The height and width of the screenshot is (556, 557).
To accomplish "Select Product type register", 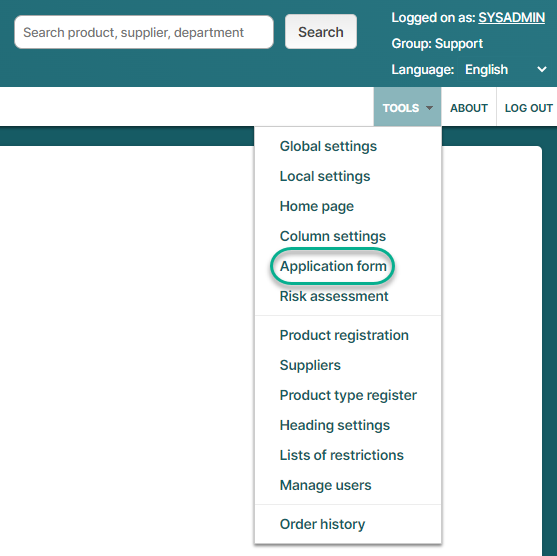I will pyautogui.click(x=348, y=395).
